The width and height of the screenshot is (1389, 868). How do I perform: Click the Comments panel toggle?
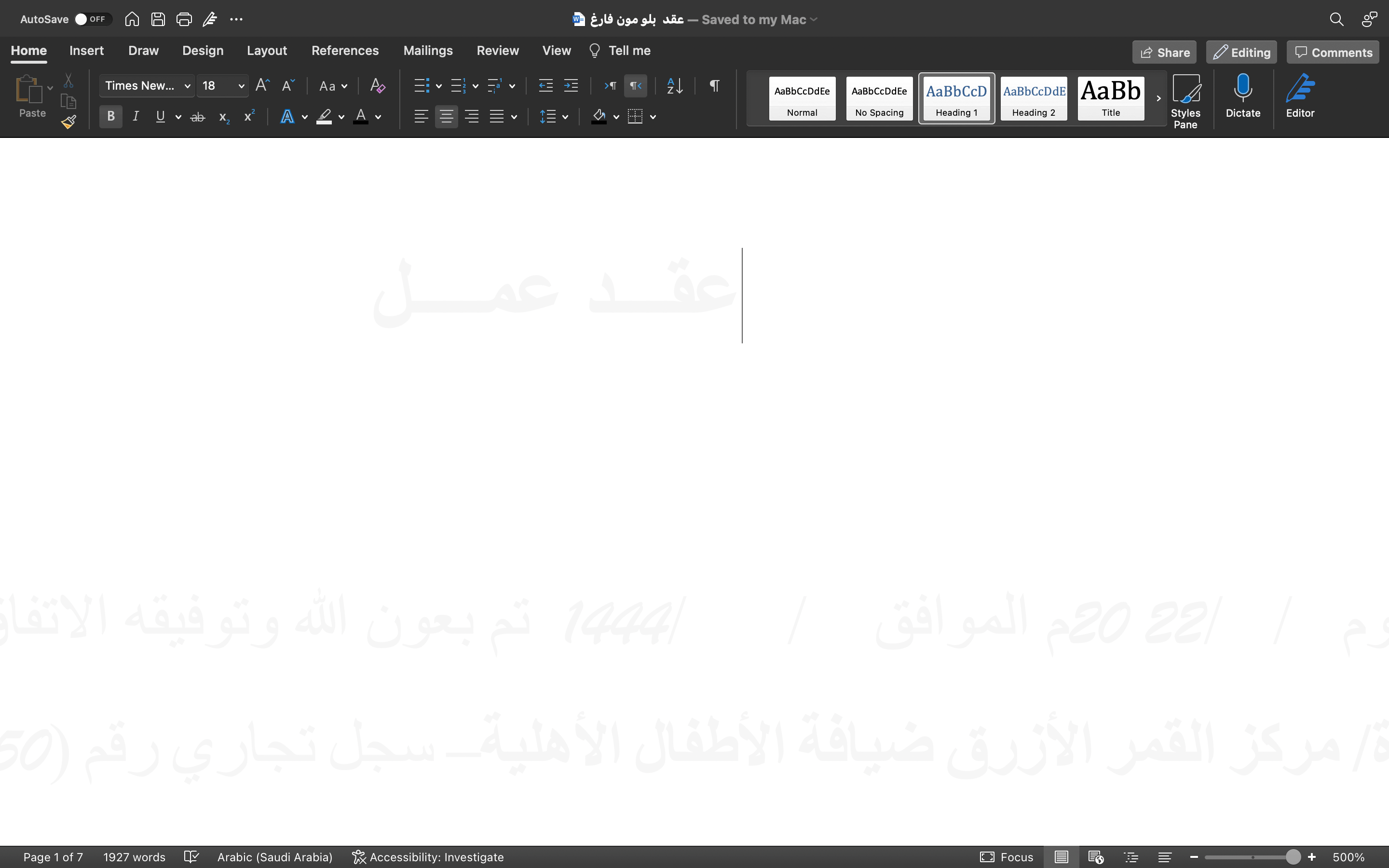(x=1333, y=51)
